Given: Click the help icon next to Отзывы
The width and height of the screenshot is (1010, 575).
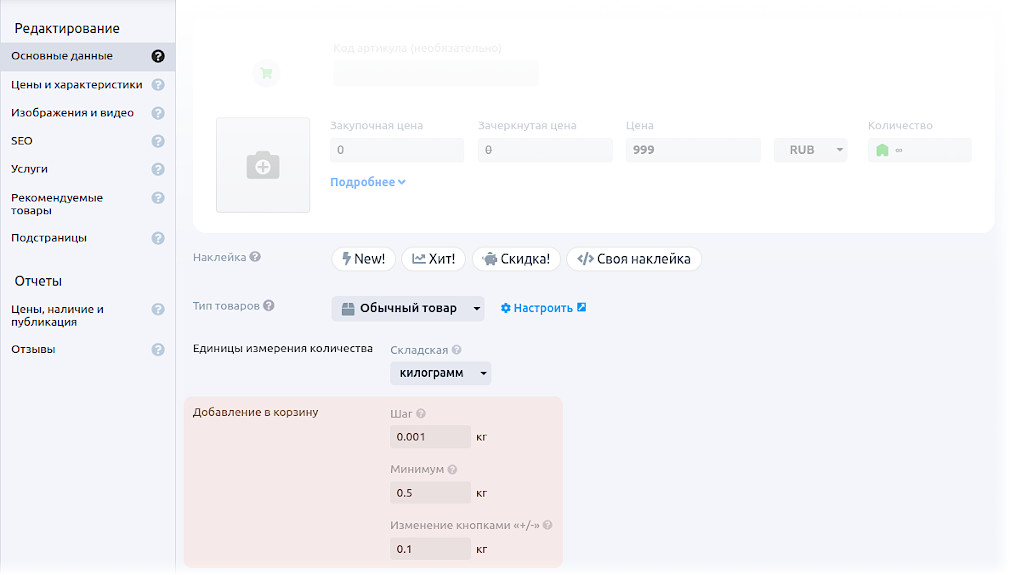Looking at the screenshot, I should (x=158, y=350).
